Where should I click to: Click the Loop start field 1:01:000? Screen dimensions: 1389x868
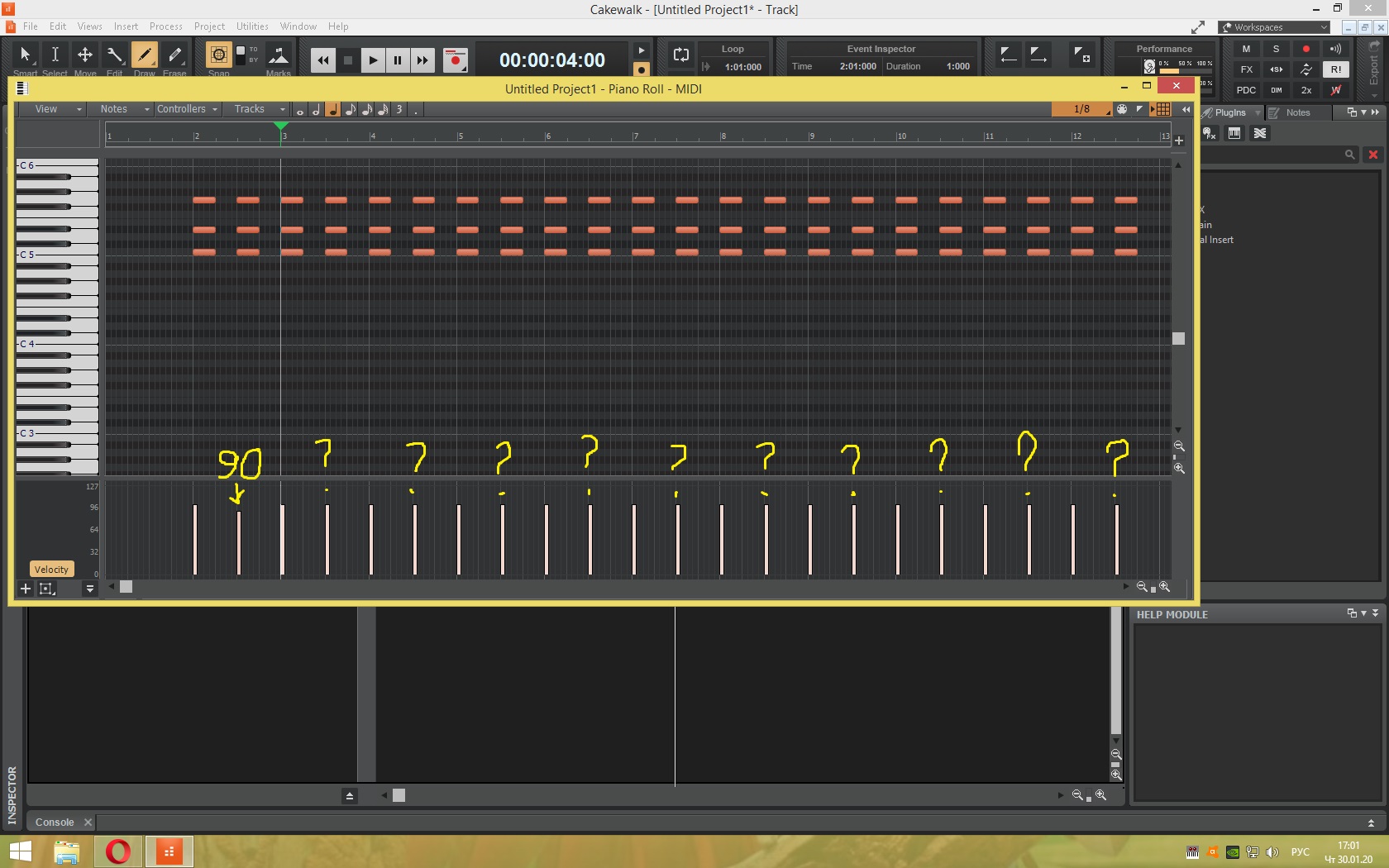pyautogui.click(x=742, y=67)
